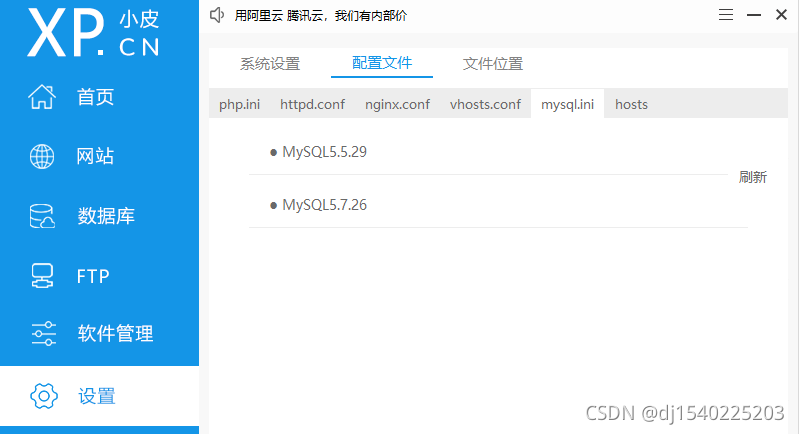799x434 pixels.
Task: Open 数据库 section in sidebar
Action: (x=106, y=216)
